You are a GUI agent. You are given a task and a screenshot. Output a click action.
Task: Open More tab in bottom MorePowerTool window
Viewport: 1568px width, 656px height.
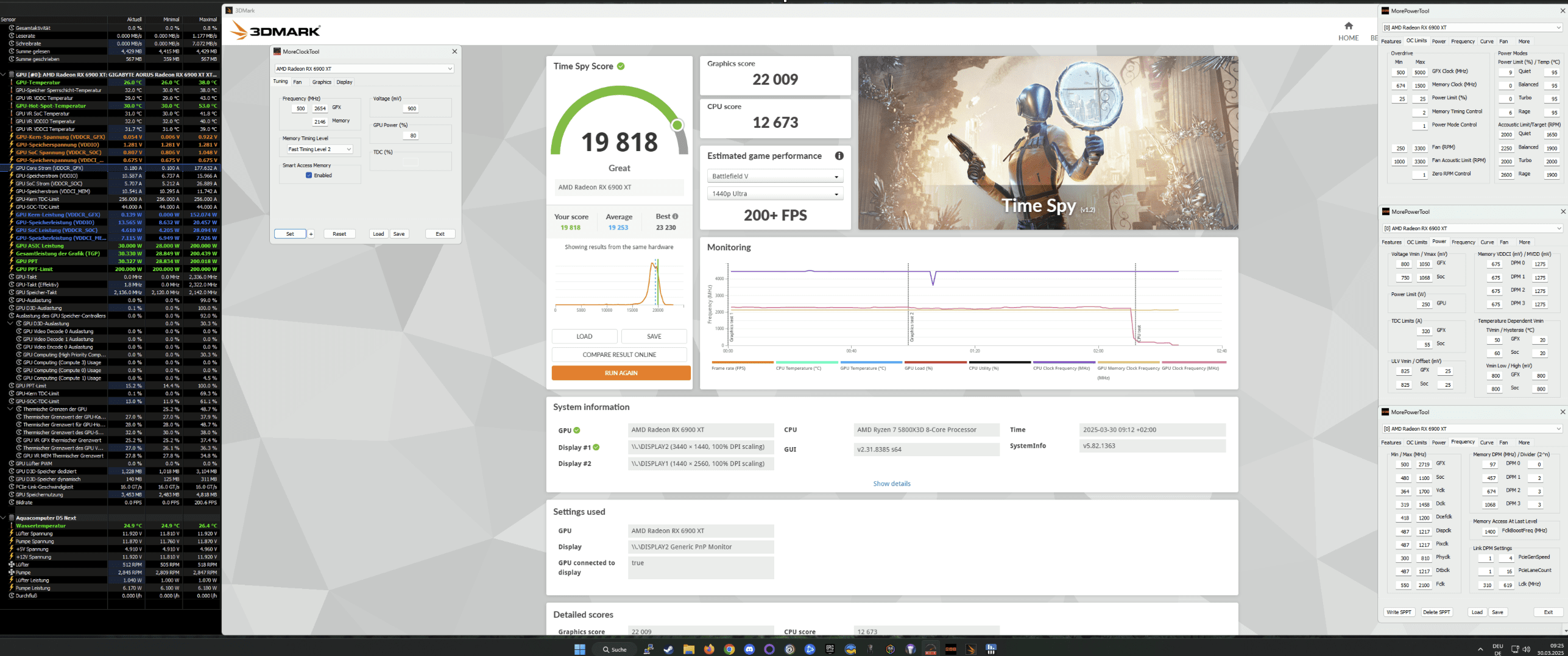point(1524,443)
